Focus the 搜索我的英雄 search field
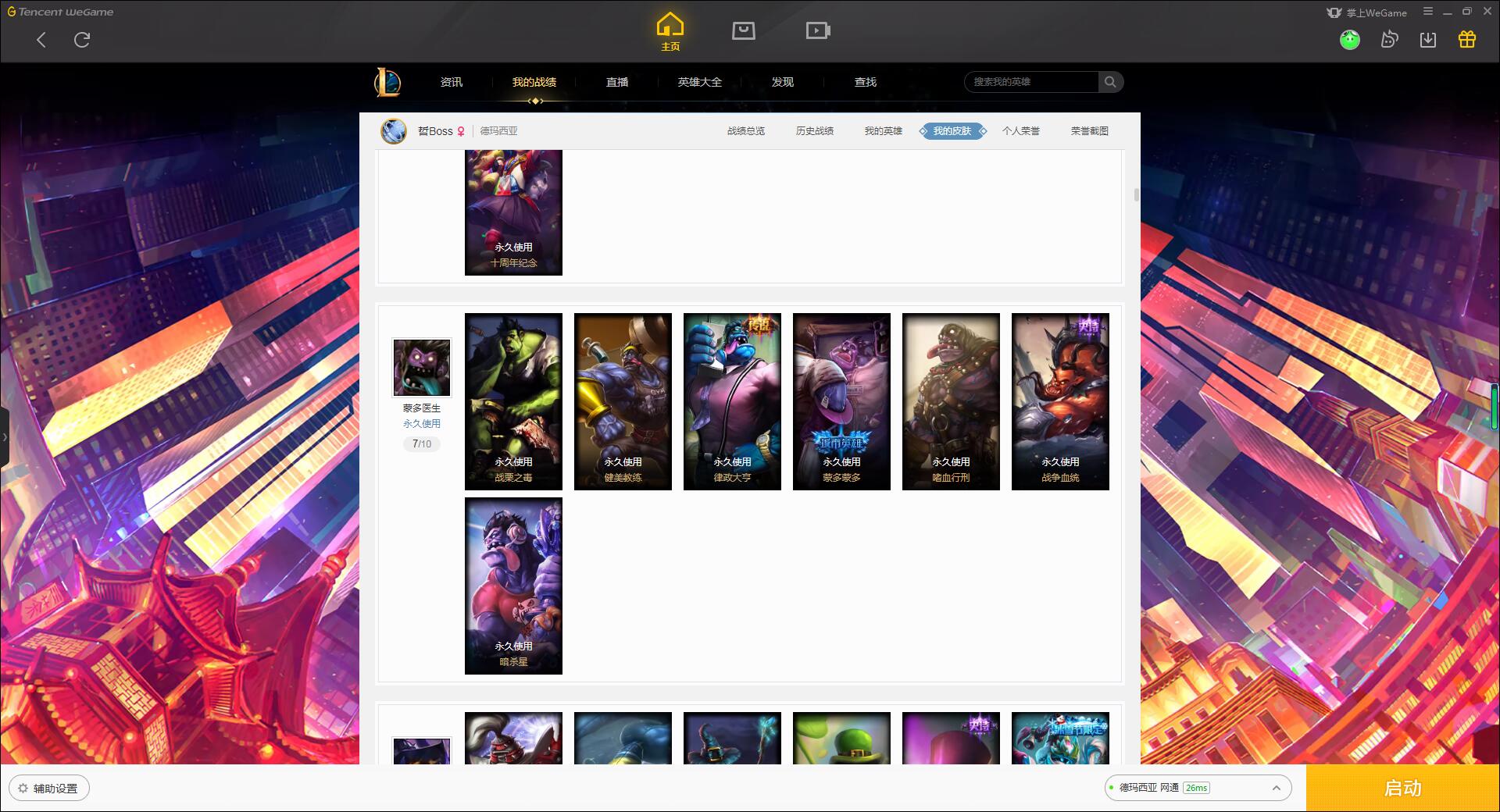 (1033, 82)
